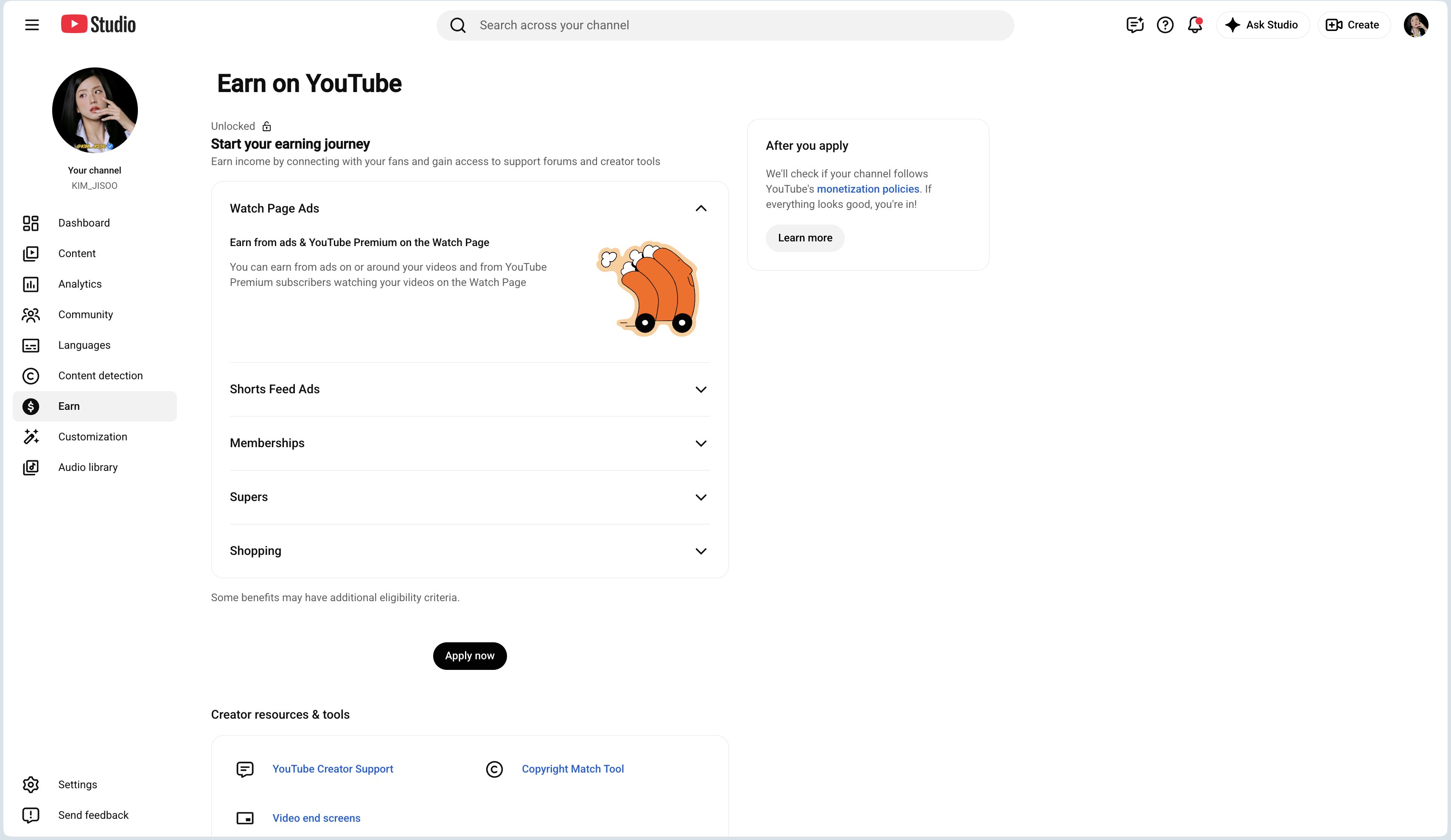Click the YouTube Studio logo
The image size is (1451, 840).
(x=98, y=25)
